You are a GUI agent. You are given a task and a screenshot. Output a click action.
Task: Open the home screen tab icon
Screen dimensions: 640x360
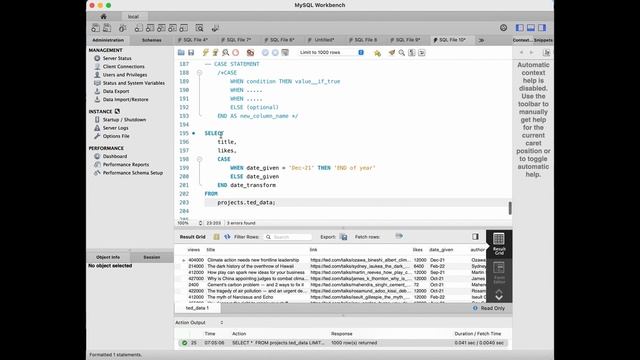pyautogui.click(x=103, y=16)
